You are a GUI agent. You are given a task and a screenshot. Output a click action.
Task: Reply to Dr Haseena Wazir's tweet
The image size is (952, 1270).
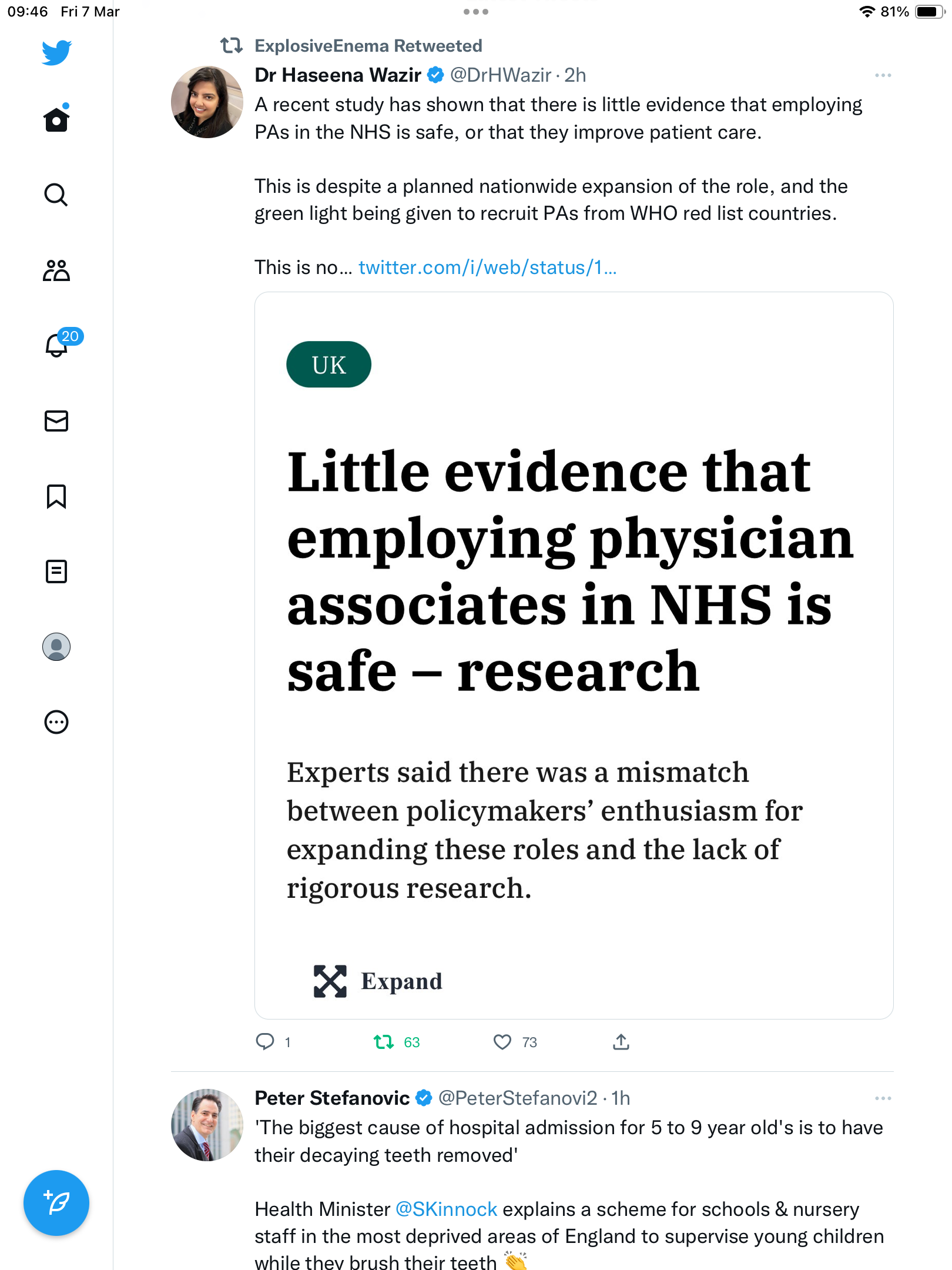265,1042
